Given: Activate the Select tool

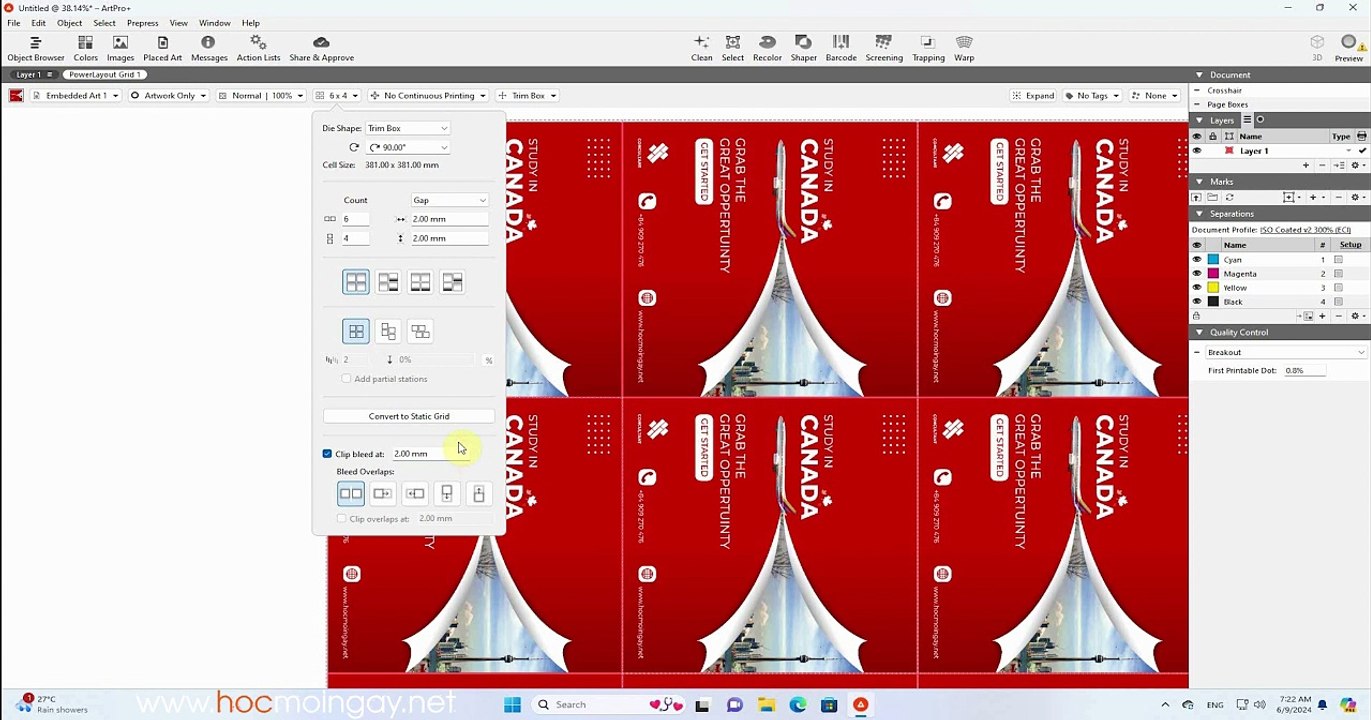Looking at the screenshot, I should tap(733, 48).
